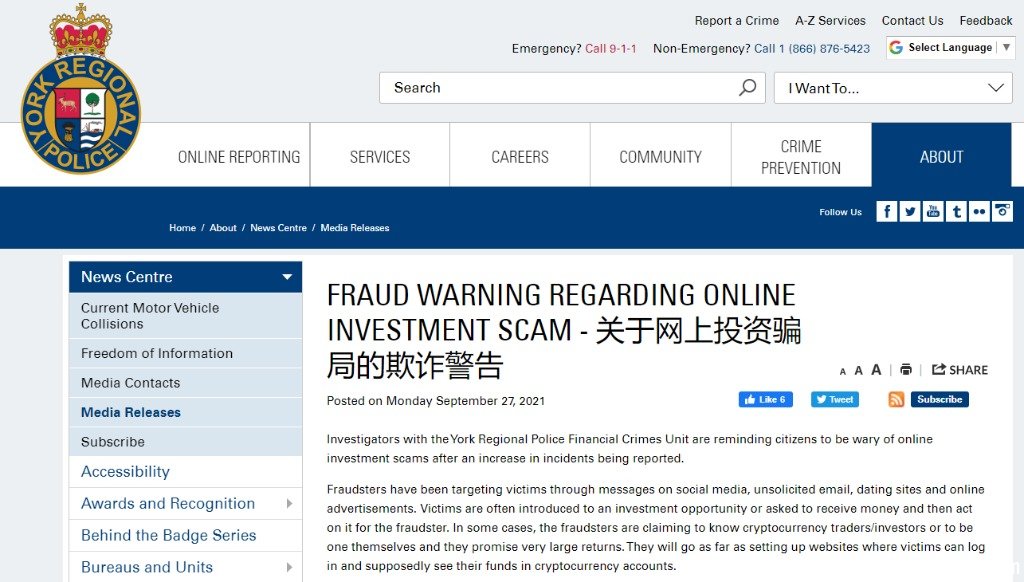Open Current Motor Vehicle Collisions sidebar item
This screenshot has height=582, width=1024.
[x=185, y=315]
